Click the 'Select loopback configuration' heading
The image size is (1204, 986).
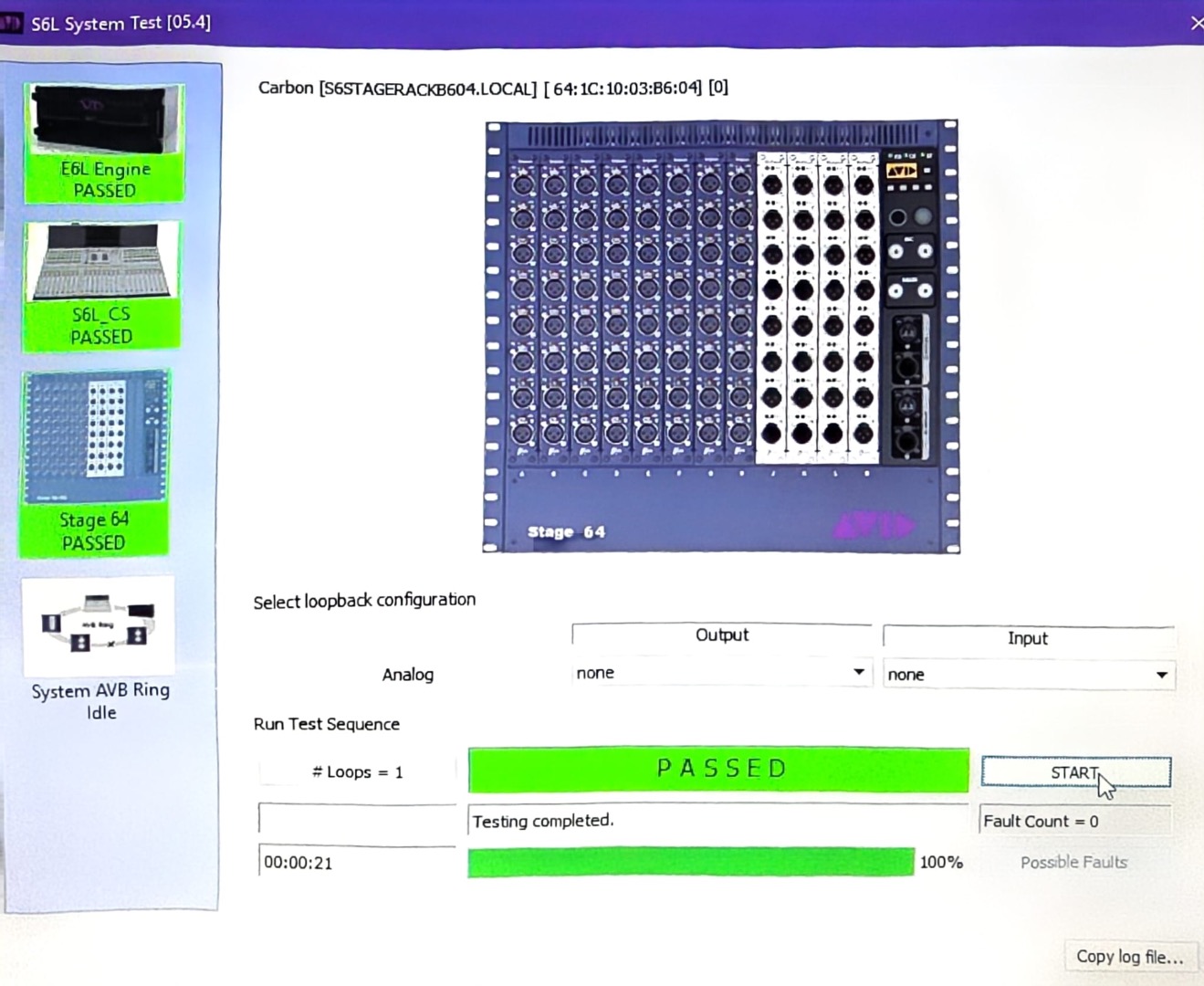364,601
